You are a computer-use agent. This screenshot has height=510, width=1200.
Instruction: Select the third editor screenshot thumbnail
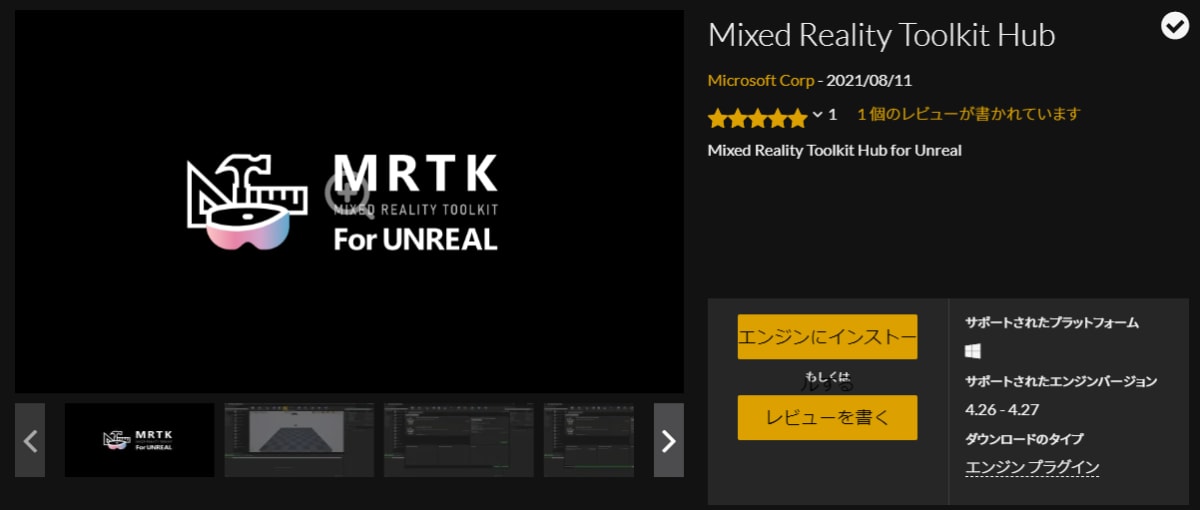(459, 440)
